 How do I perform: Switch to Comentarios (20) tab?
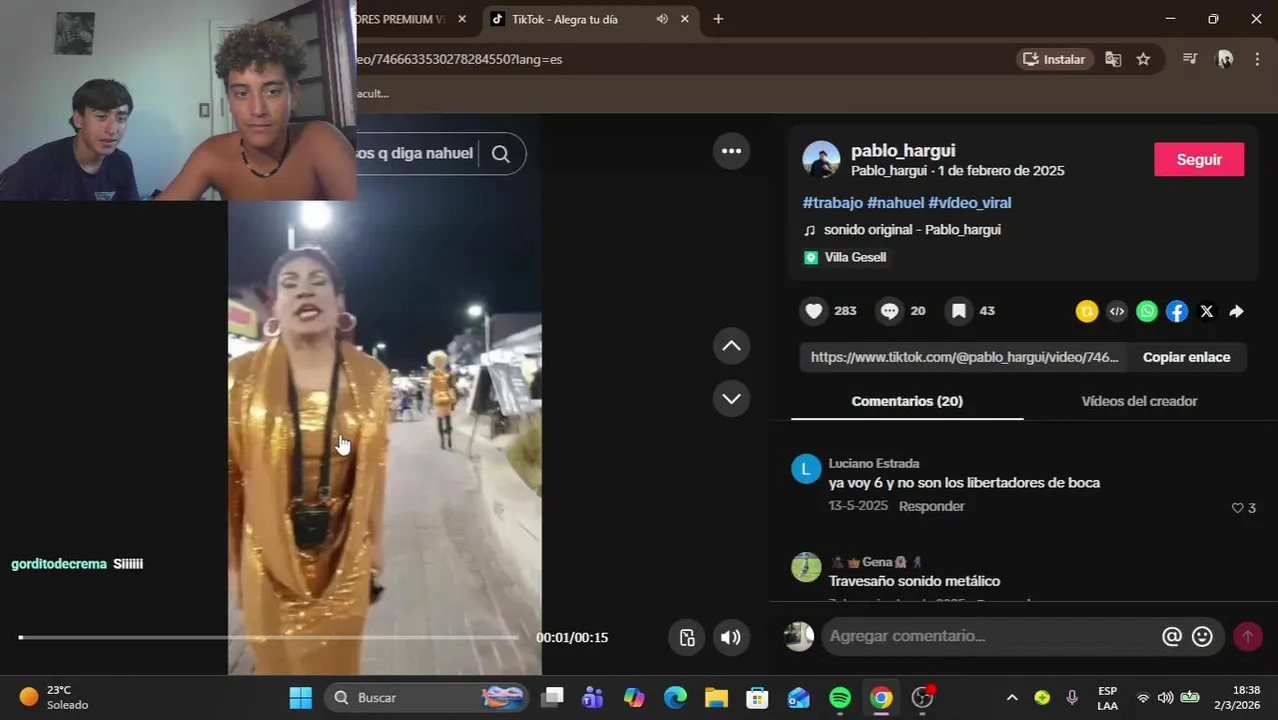pyautogui.click(x=907, y=401)
